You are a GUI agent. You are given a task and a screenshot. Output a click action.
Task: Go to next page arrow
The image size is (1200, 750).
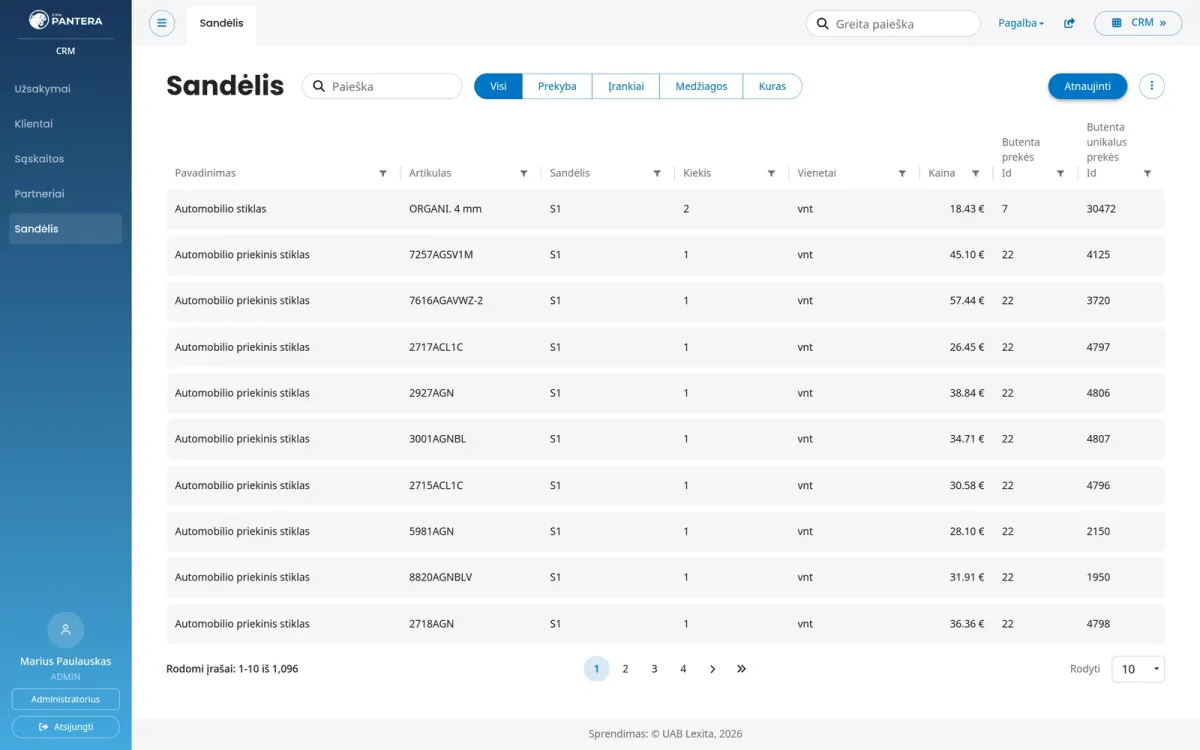click(x=712, y=669)
